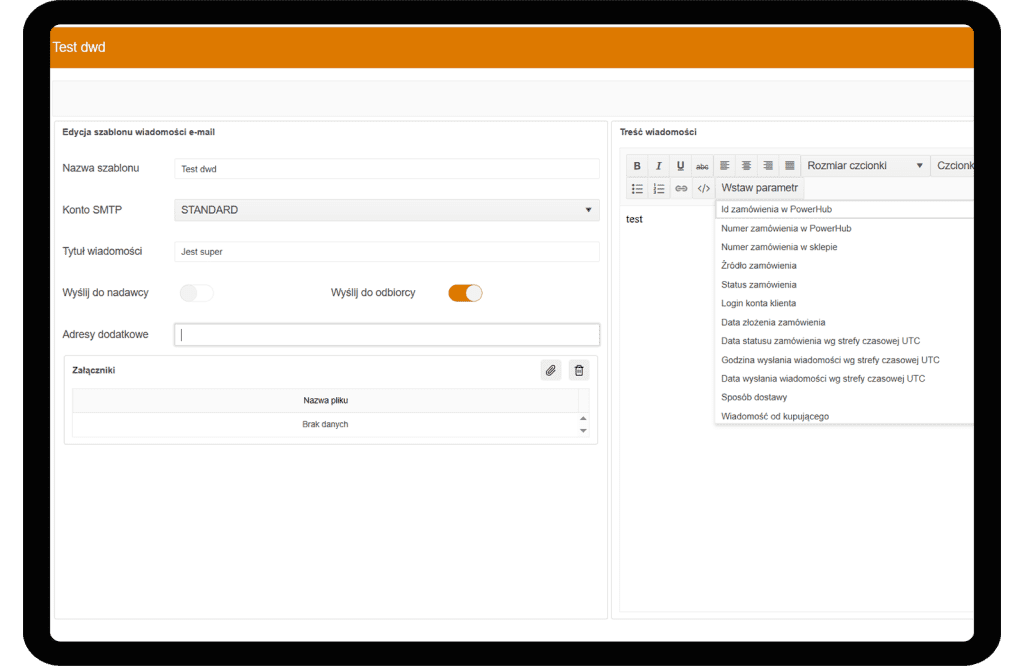Image resolution: width=1024 pixels, height=666 pixels.
Task: Insert a numbered list
Action: [659, 188]
